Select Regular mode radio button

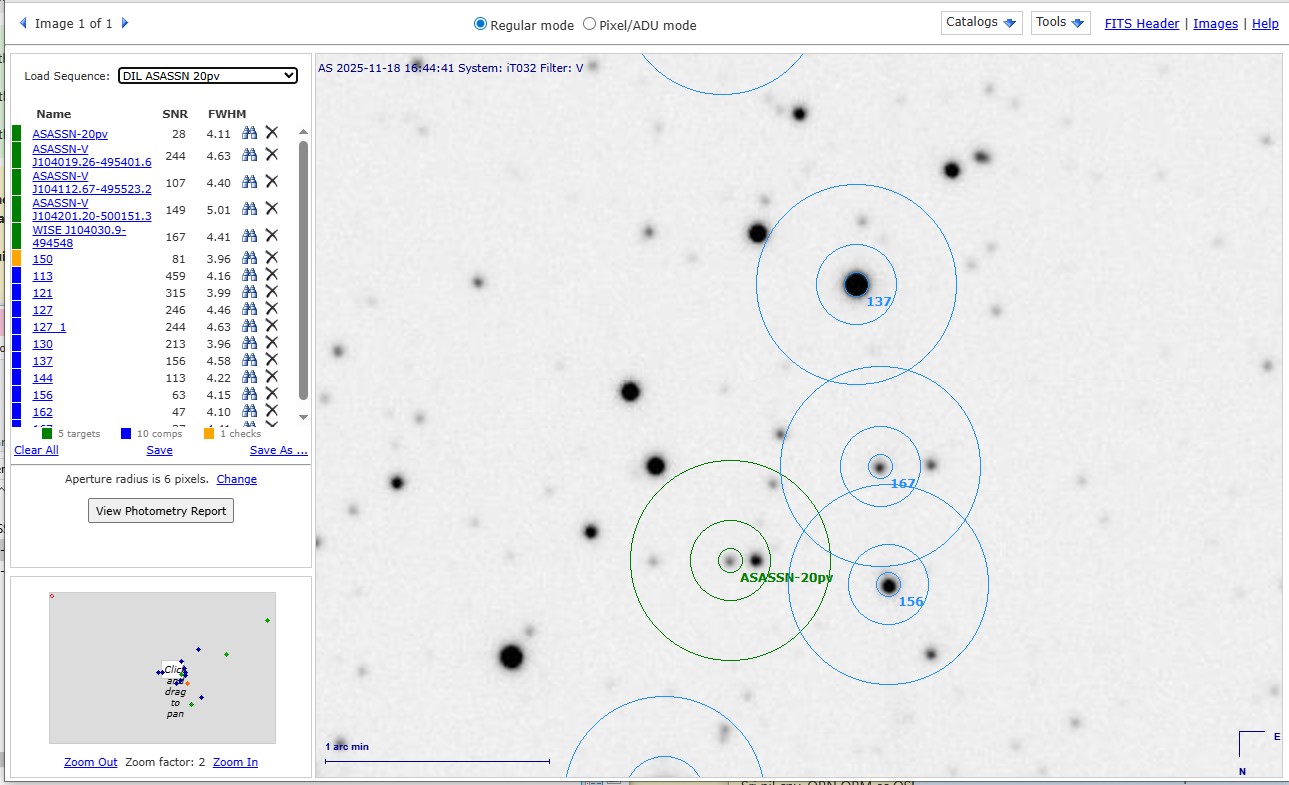click(480, 24)
